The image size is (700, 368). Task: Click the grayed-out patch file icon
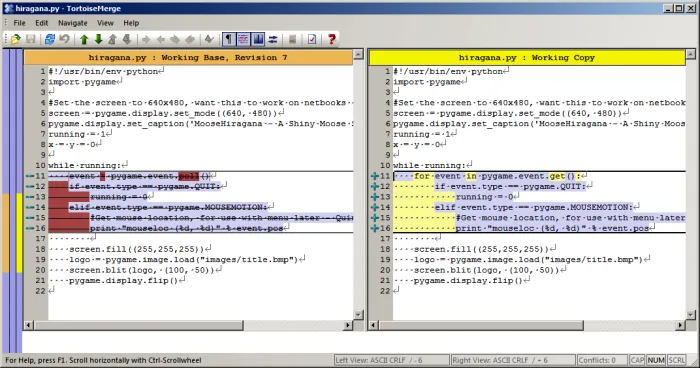(292, 39)
